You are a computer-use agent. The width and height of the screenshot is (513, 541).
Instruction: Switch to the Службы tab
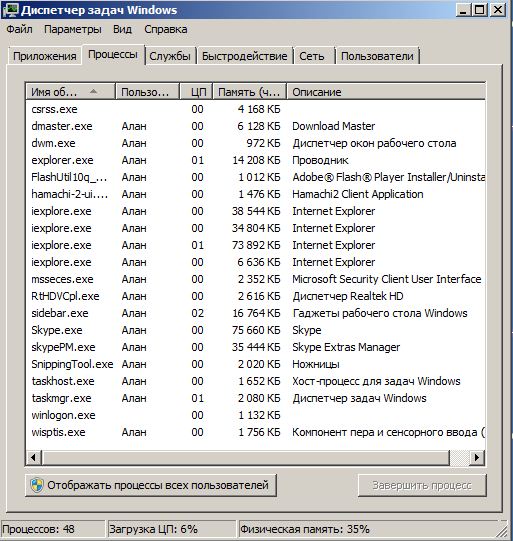(170, 56)
